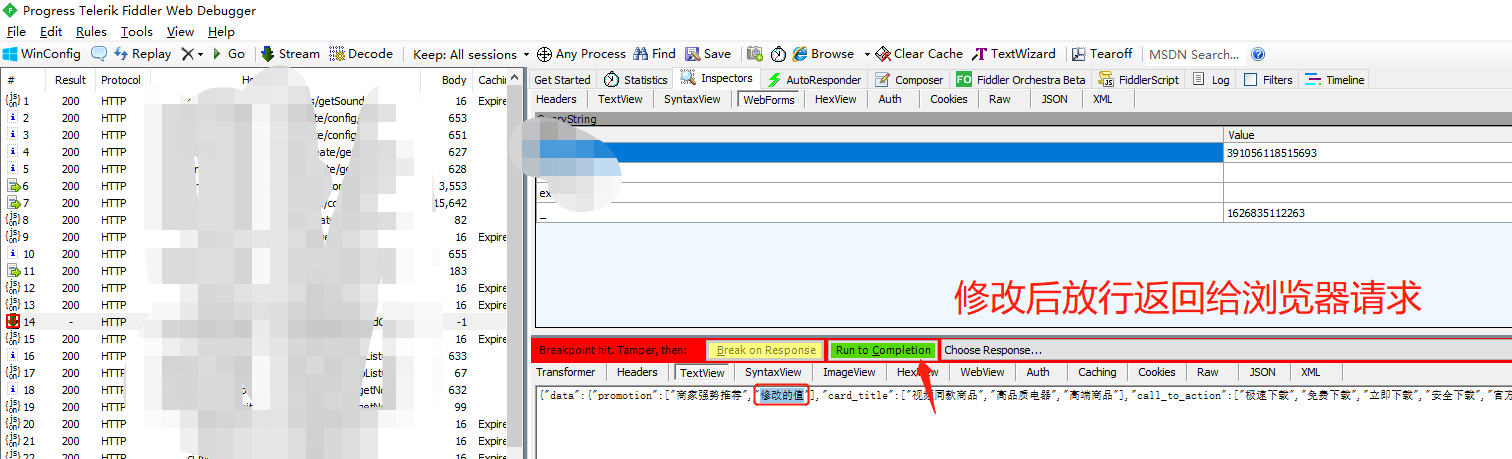
Task: Toggle the Filters tab checkbox
Action: click(1250, 80)
